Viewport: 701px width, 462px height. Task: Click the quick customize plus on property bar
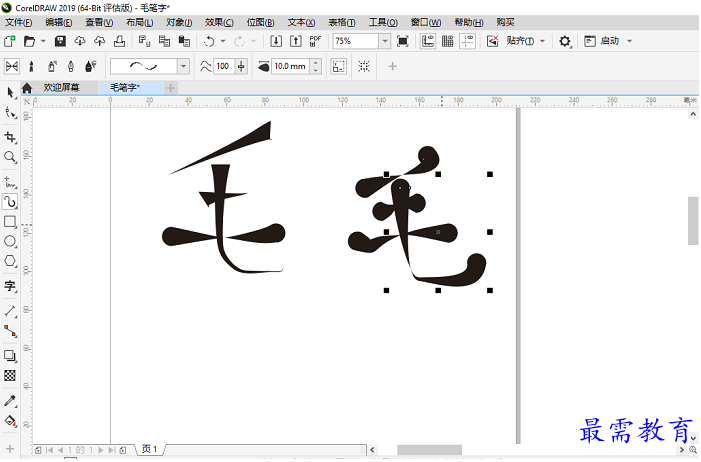tap(392, 67)
